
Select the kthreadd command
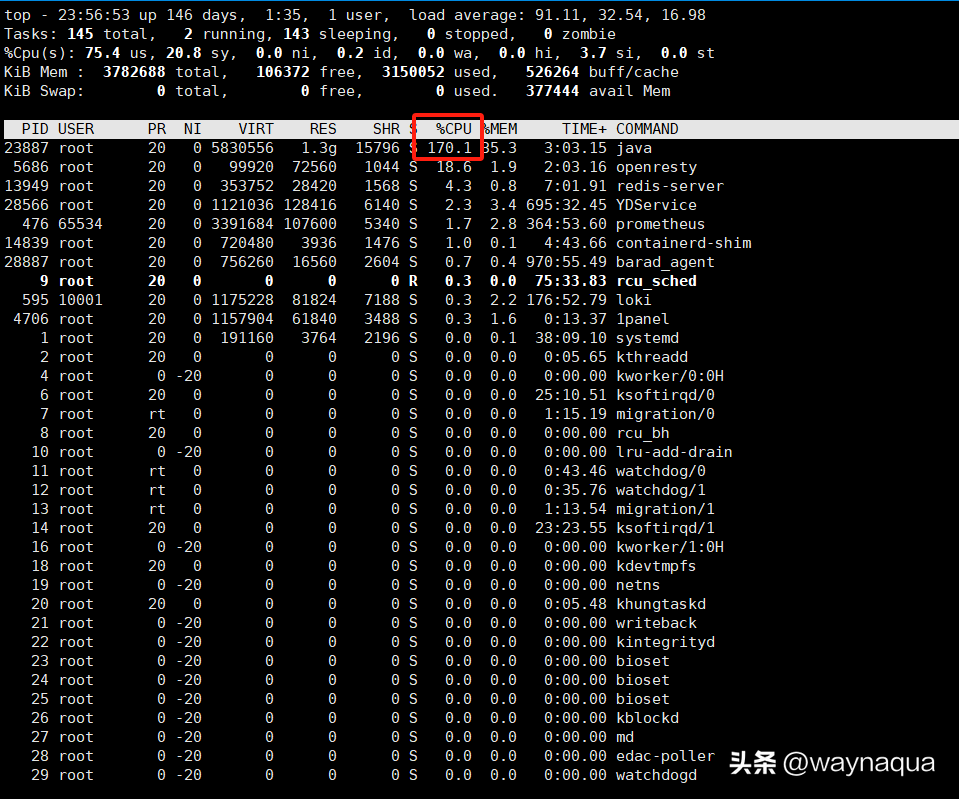(651, 357)
